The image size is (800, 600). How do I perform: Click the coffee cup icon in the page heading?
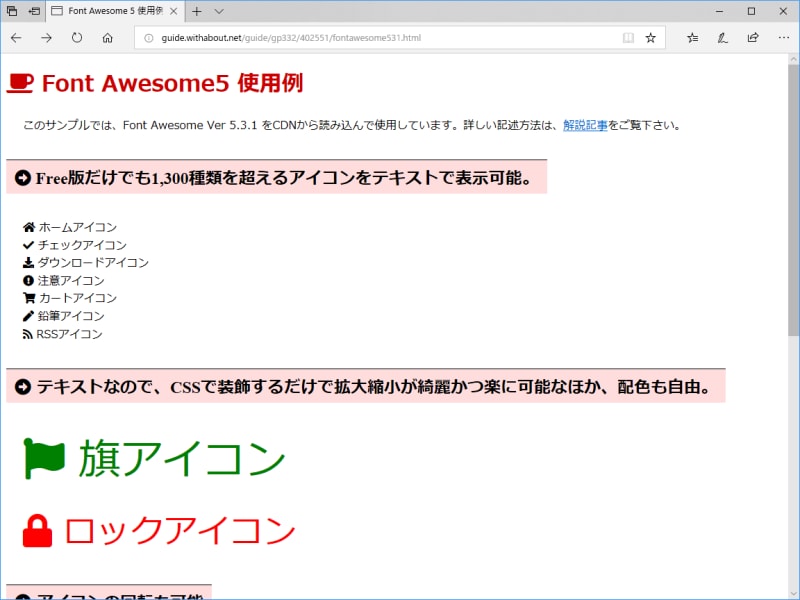pyautogui.click(x=20, y=84)
